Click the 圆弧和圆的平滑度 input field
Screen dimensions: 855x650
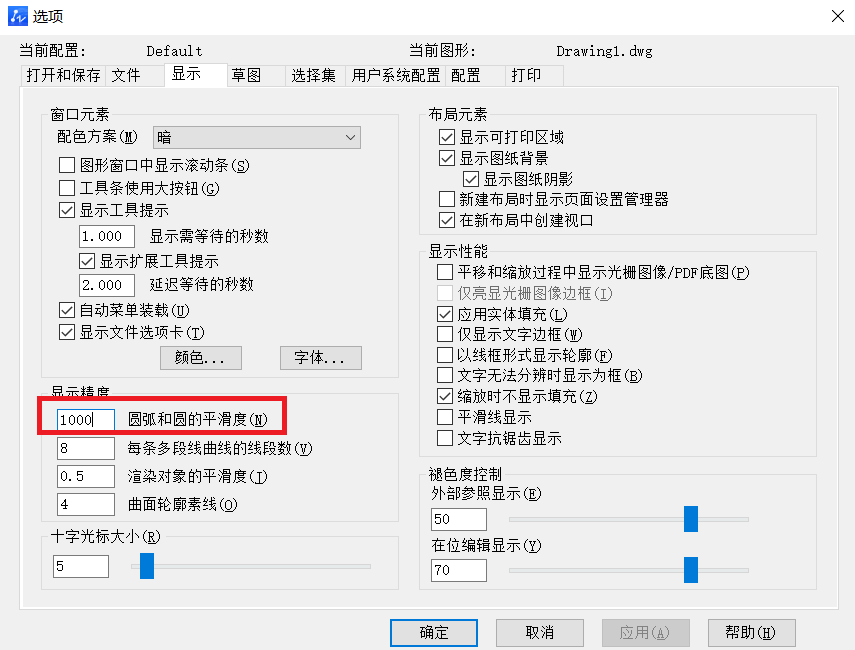click(86, 419)
